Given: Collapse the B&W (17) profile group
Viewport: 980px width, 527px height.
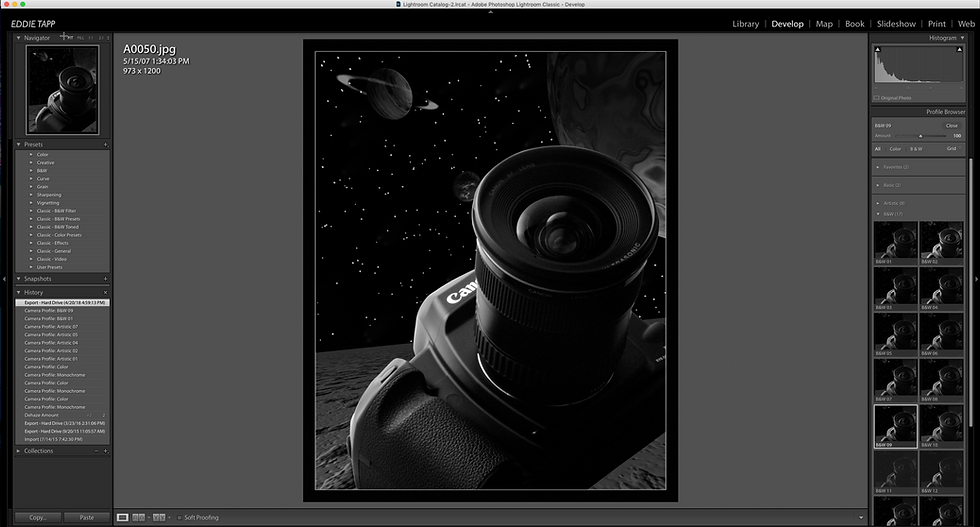Looking at the screenshot, I should [878, 214].
